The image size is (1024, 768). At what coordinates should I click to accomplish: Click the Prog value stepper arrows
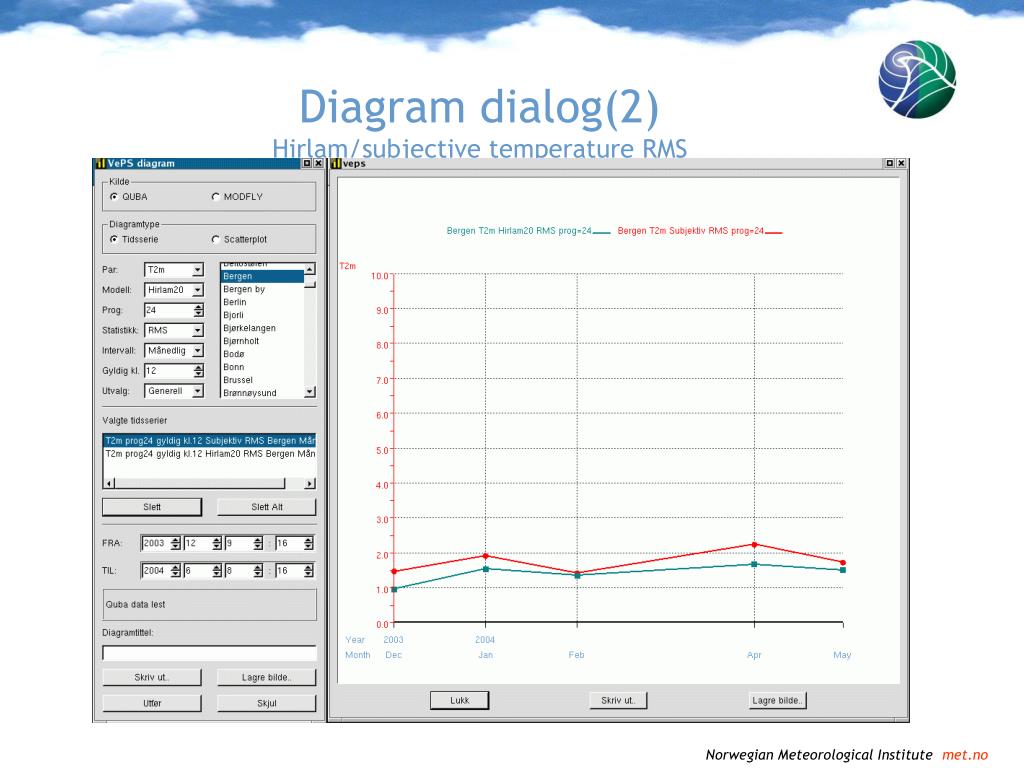point(199,310)
